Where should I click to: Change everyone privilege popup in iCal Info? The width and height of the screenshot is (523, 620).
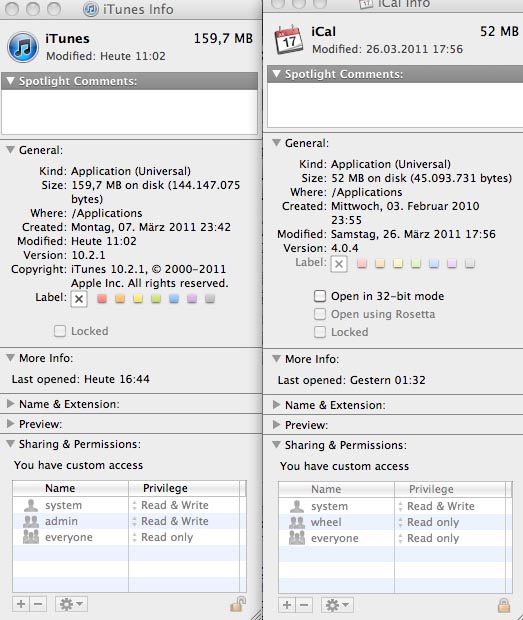429,538
